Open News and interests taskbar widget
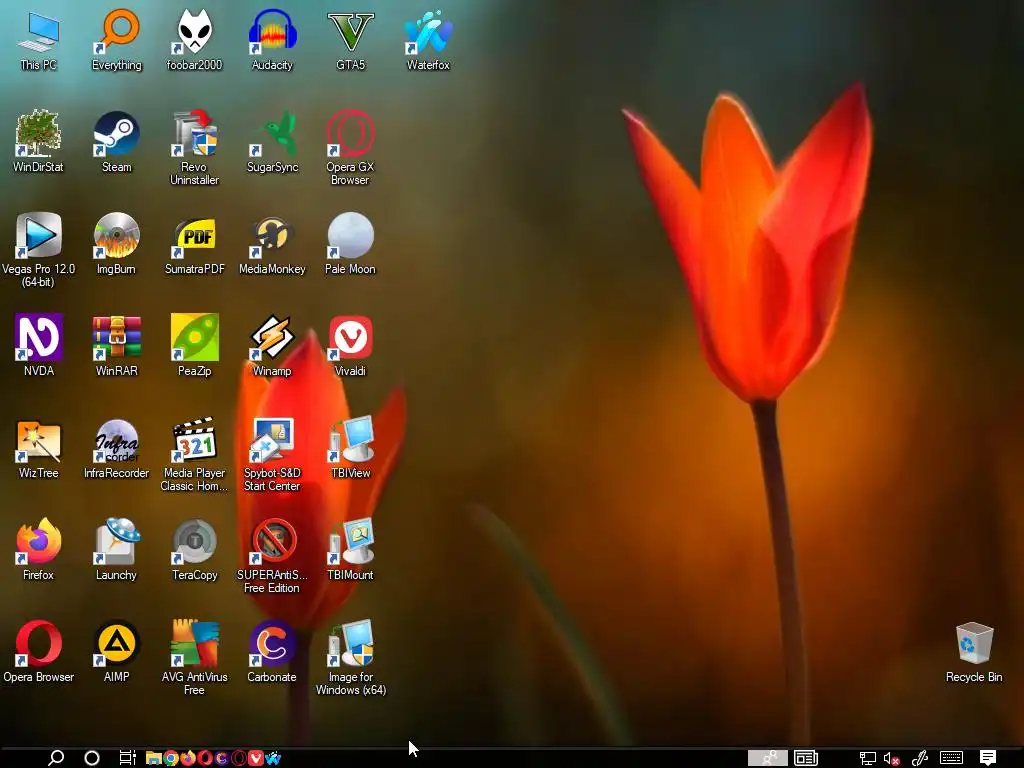 point(806,758)
